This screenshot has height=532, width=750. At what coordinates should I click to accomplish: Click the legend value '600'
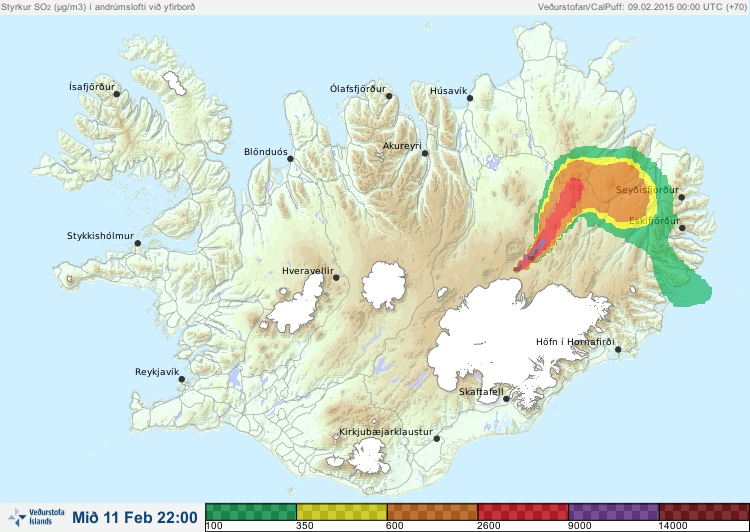[x=396, y=526]
